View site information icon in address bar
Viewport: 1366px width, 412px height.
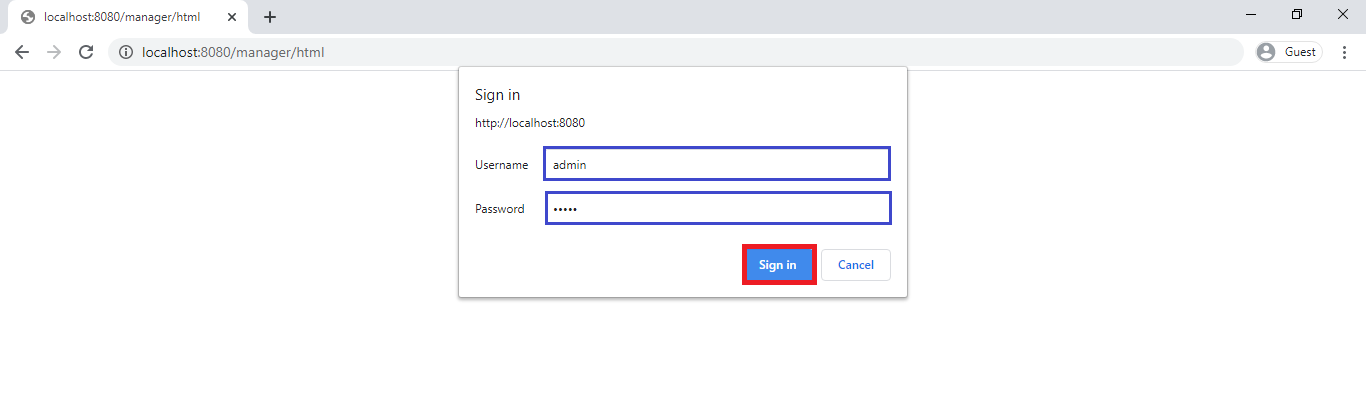(126, 52)
